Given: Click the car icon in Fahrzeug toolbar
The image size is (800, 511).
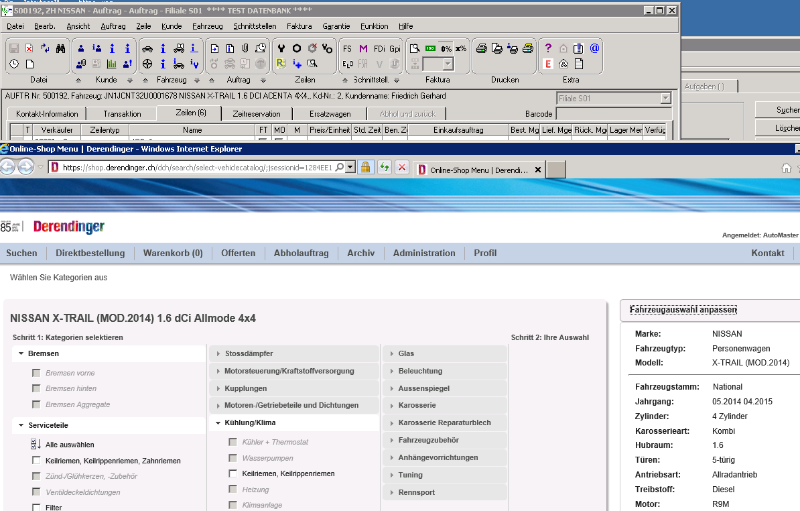Looking at the screenshot, I should [147, 48].
